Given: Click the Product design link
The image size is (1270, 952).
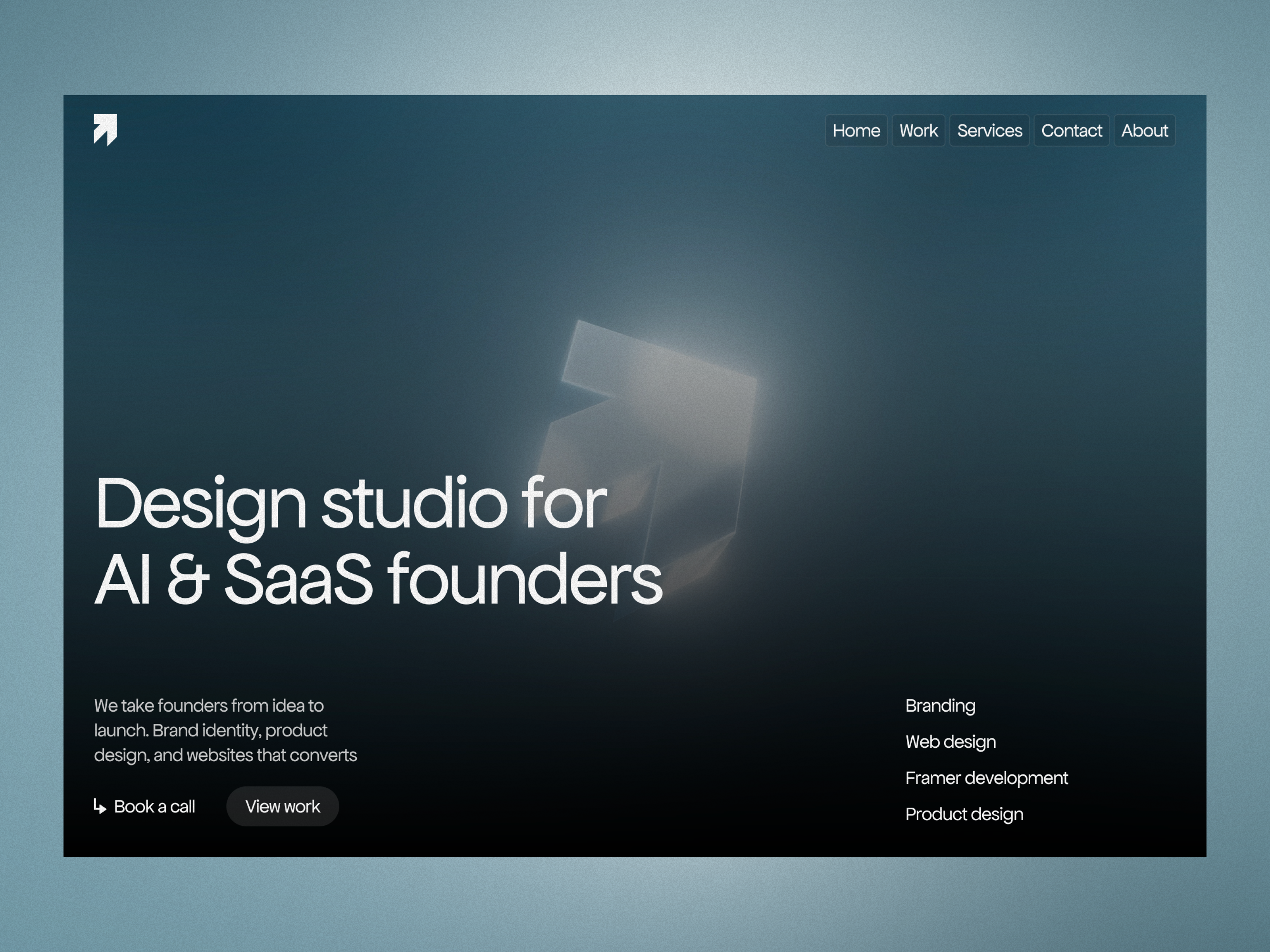Looking at the screenshot, I should coord(964,814).
